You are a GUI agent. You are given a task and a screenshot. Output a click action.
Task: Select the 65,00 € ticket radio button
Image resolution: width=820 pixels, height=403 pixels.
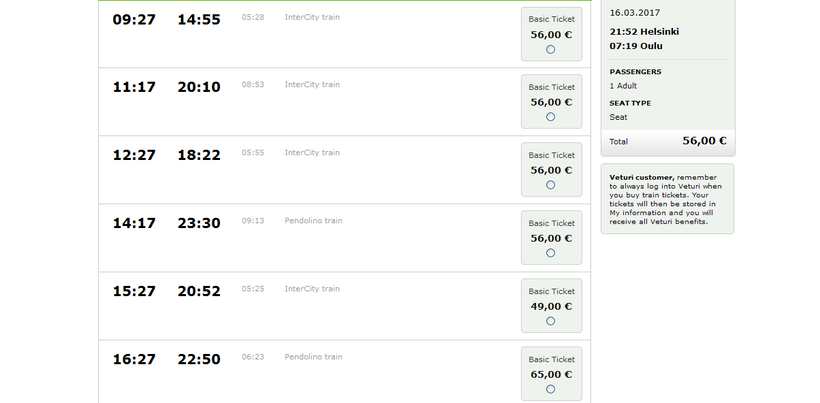pyautogui.click(x=551, y=389)
